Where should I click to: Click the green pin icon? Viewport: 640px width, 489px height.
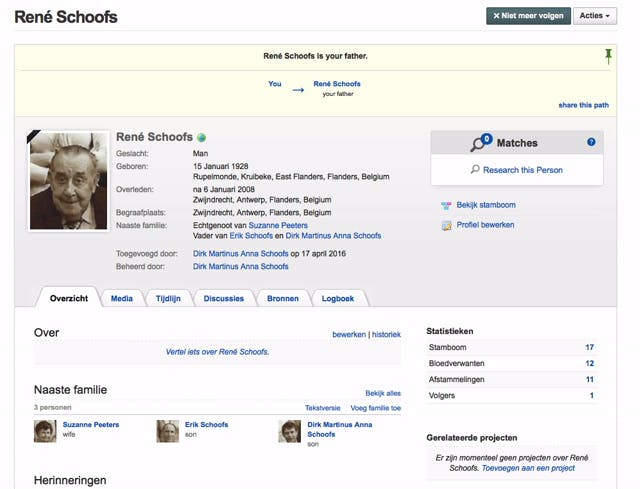608,56
